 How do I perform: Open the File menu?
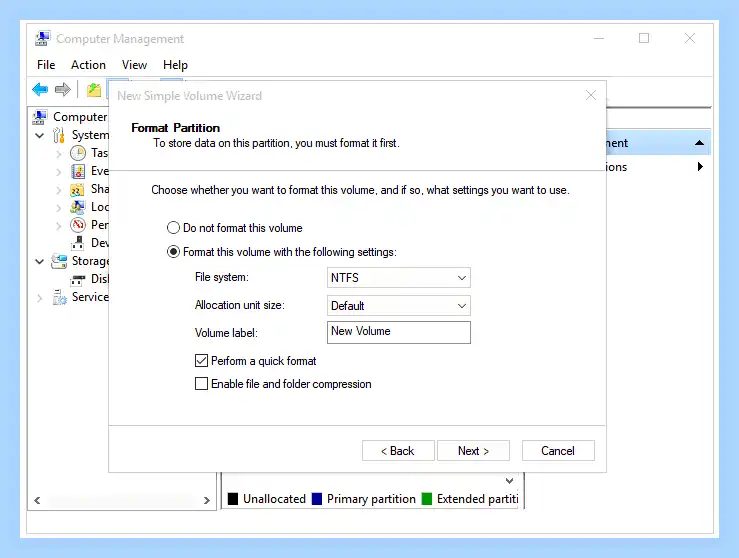[x=46, y=65]
